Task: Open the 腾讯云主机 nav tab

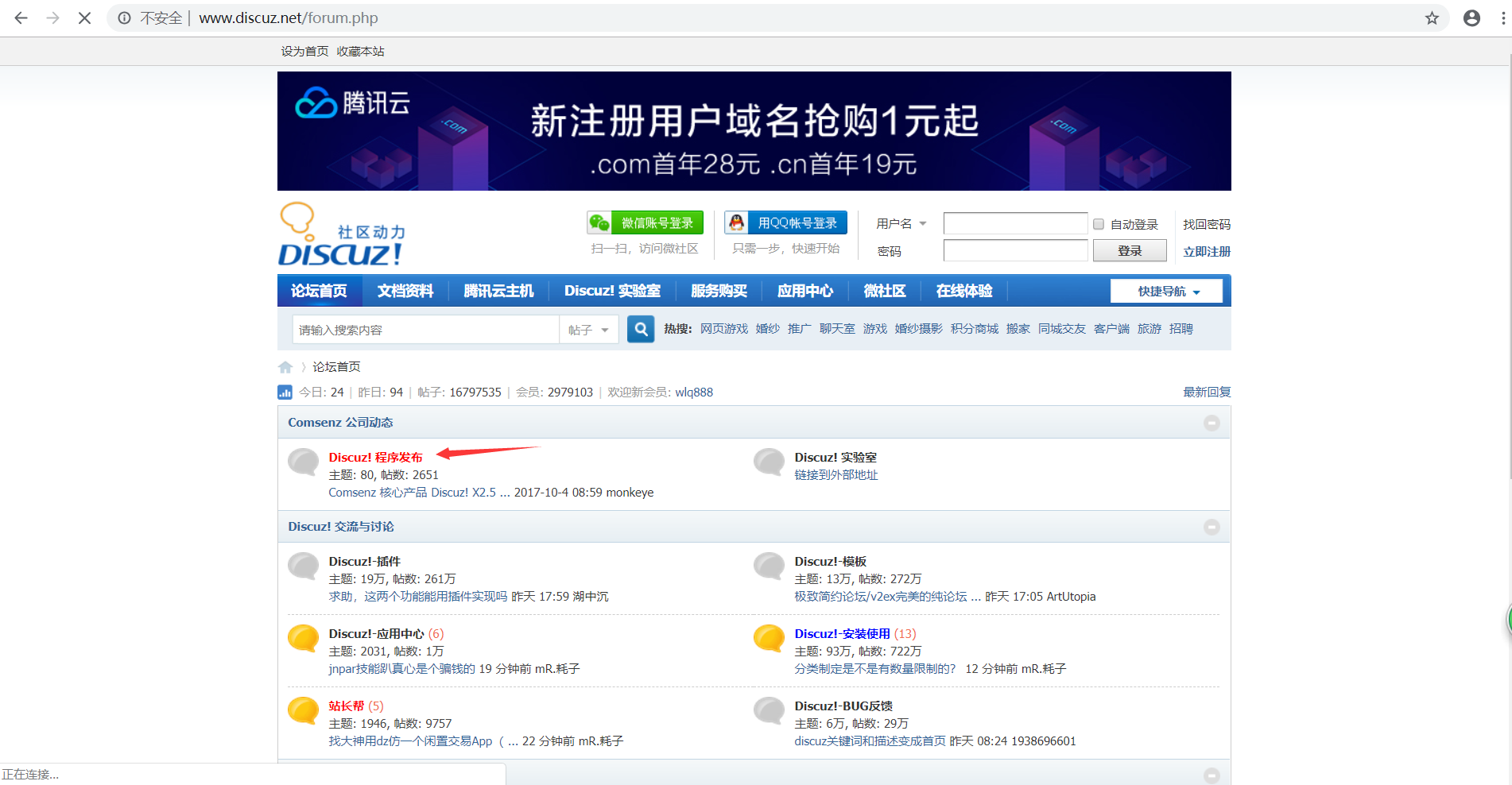Action: (498, 291)
